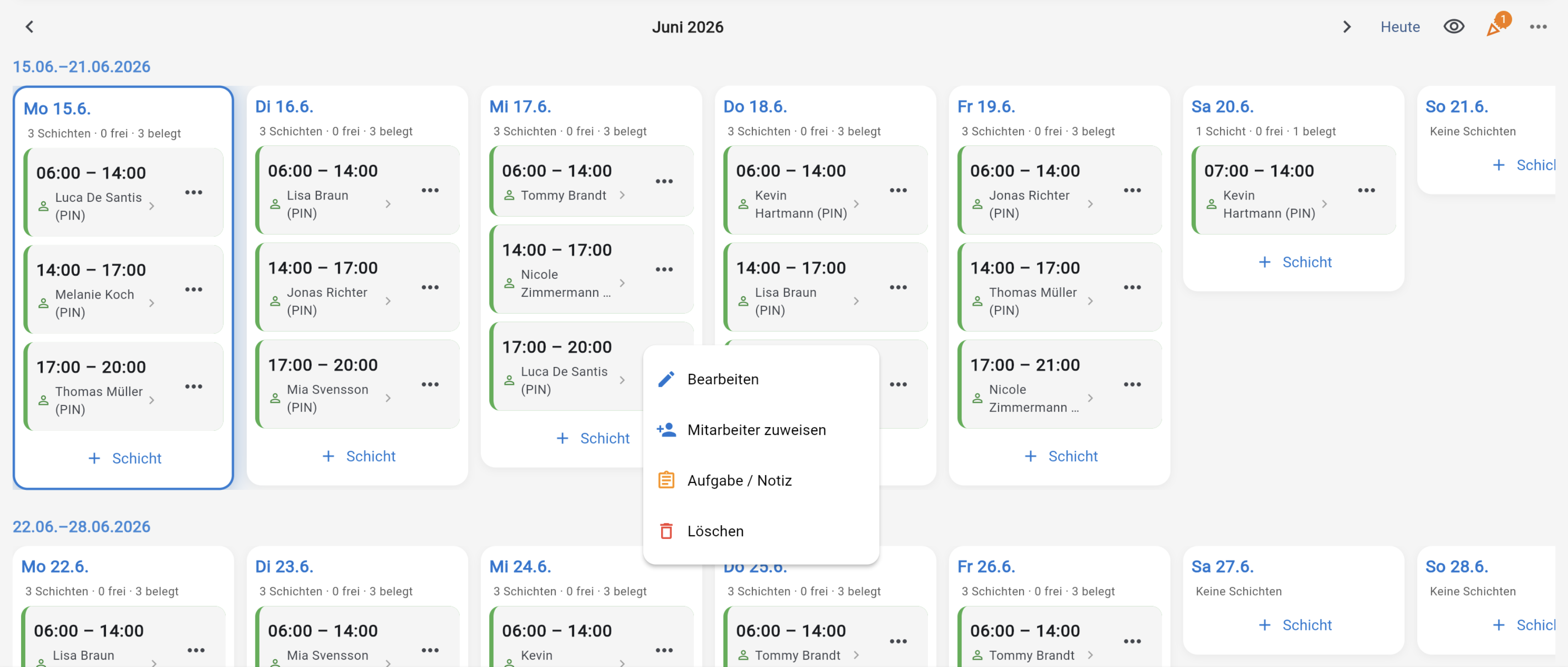
Task: Select the Fr 26.6. day header
Action: pyautogui.click(x=985, y=567)
